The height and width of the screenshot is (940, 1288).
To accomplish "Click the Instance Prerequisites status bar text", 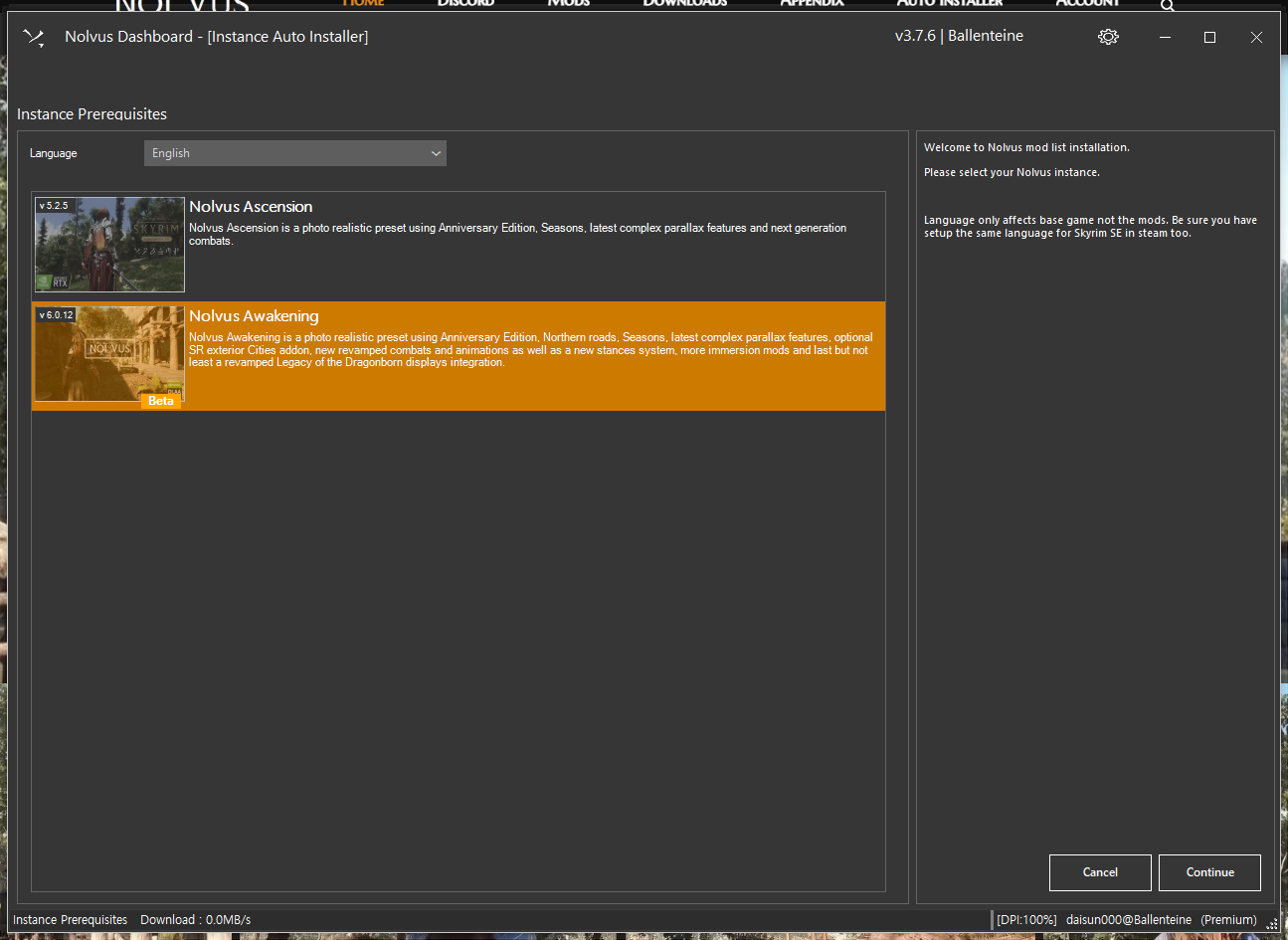I will pos(70,920).
